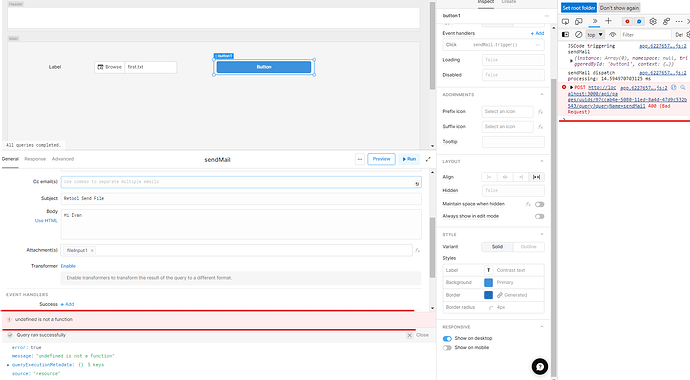The image size is (690, 380).
Task: Enable the Transformer via Enable link
Action: 68,266
